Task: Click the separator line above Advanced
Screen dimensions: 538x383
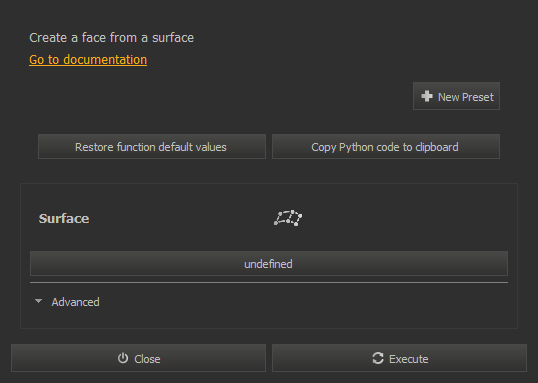Action: pos(269,282)
